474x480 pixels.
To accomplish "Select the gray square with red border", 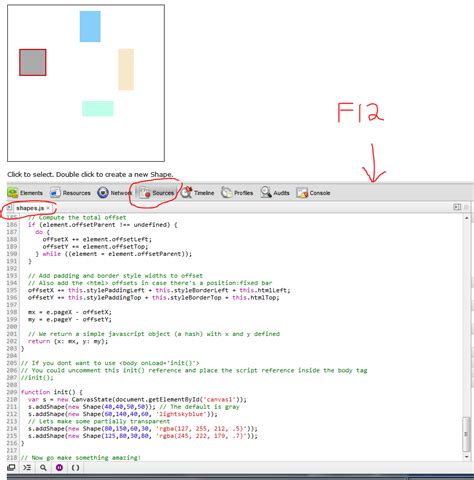I will (x=33, y=62).
